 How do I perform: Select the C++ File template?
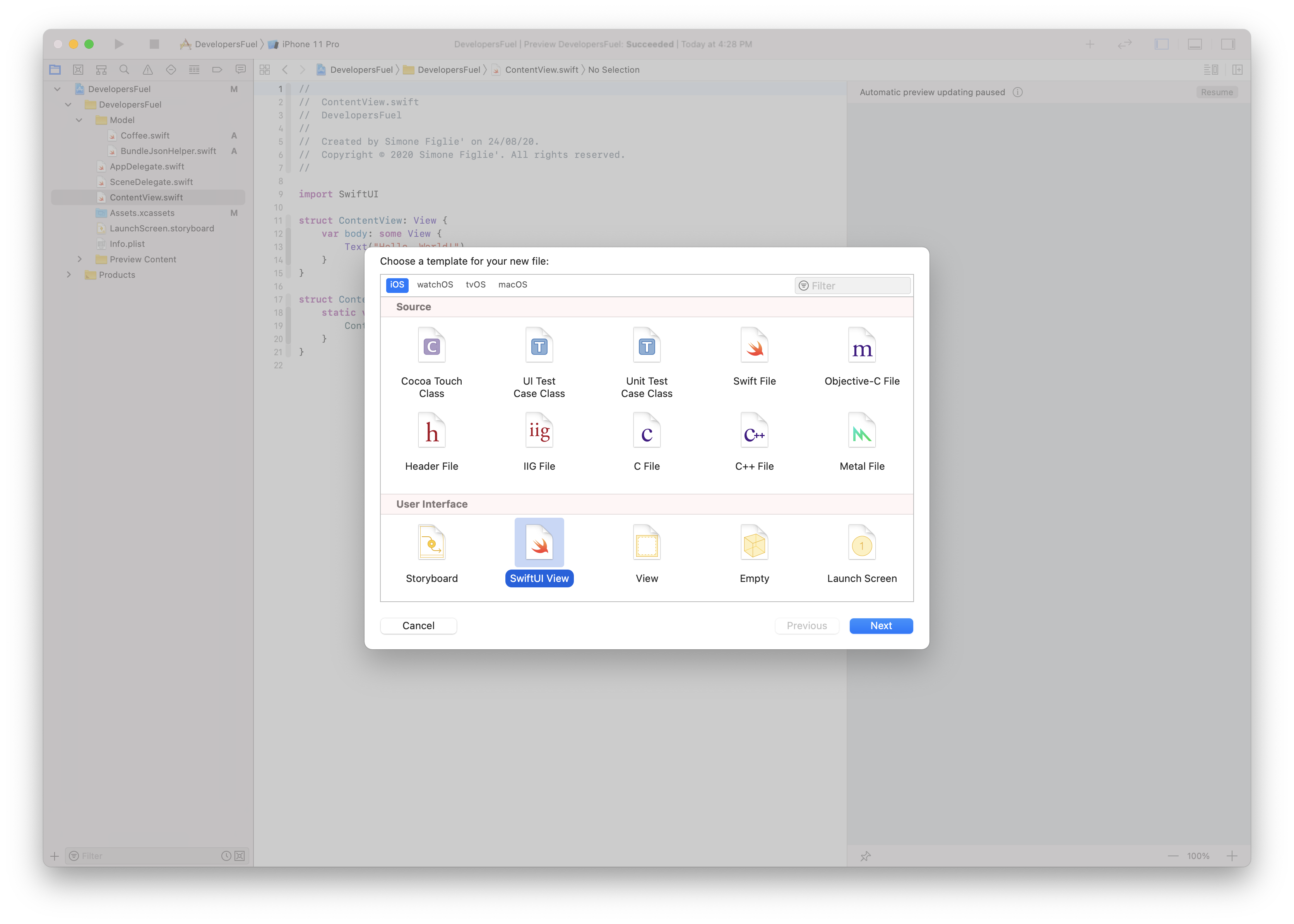tap(754, 442)
